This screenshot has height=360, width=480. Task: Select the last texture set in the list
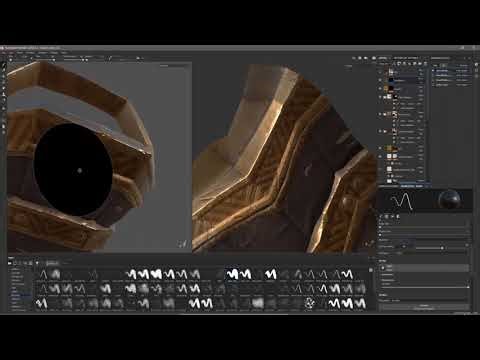[x=451, y=85]
